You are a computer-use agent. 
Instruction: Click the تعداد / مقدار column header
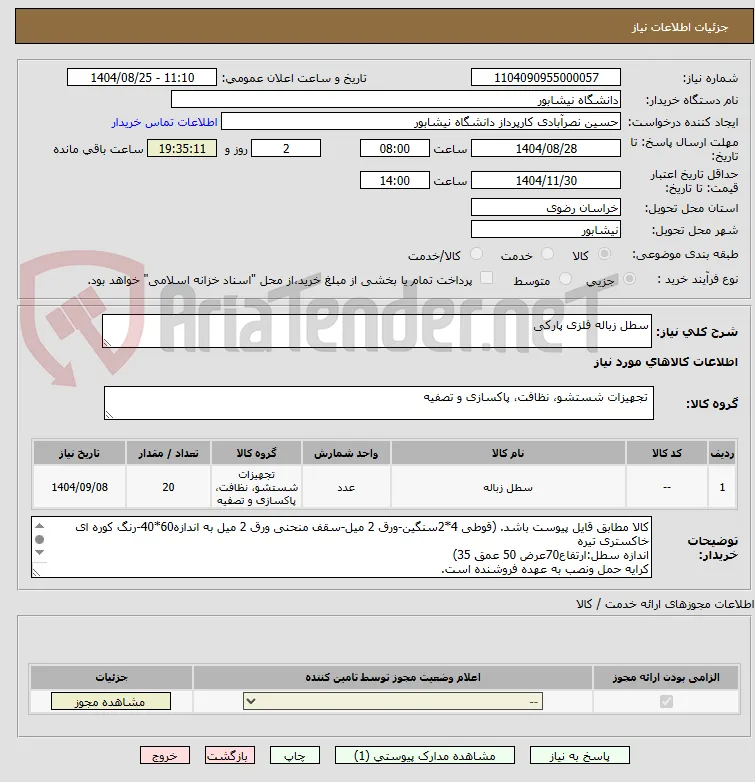point(168,453)
